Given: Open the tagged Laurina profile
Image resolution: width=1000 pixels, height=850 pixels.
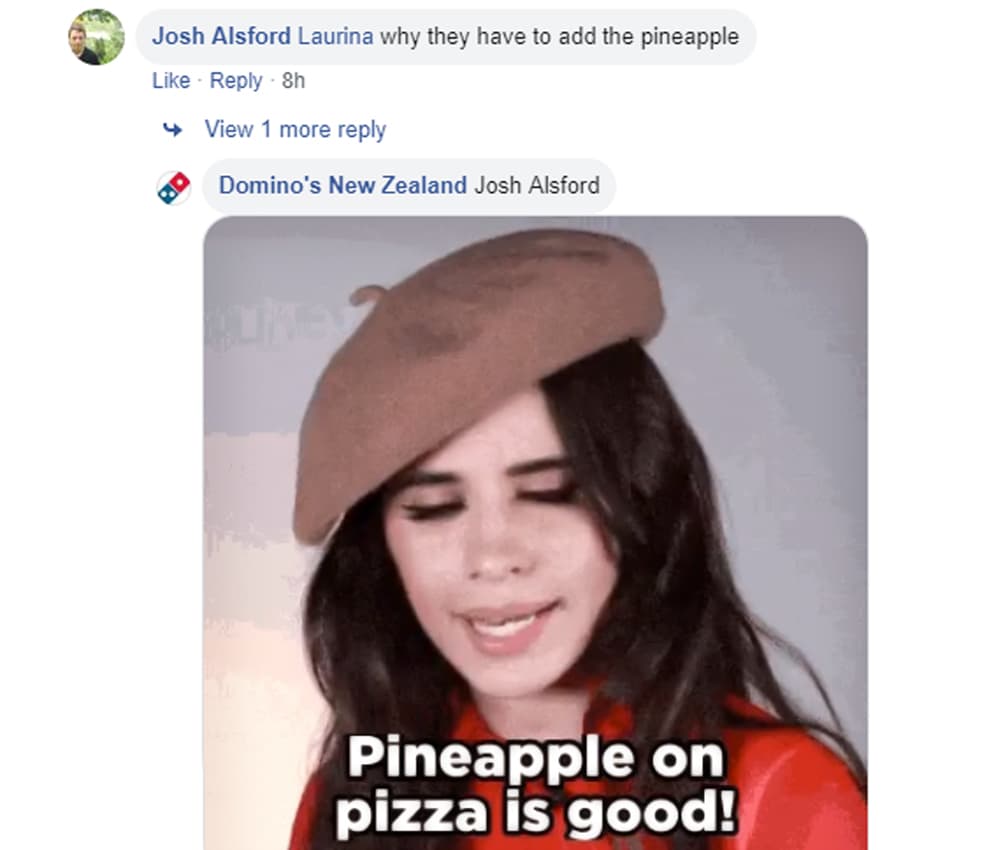Looking at the screenshot, I should 335,36.
